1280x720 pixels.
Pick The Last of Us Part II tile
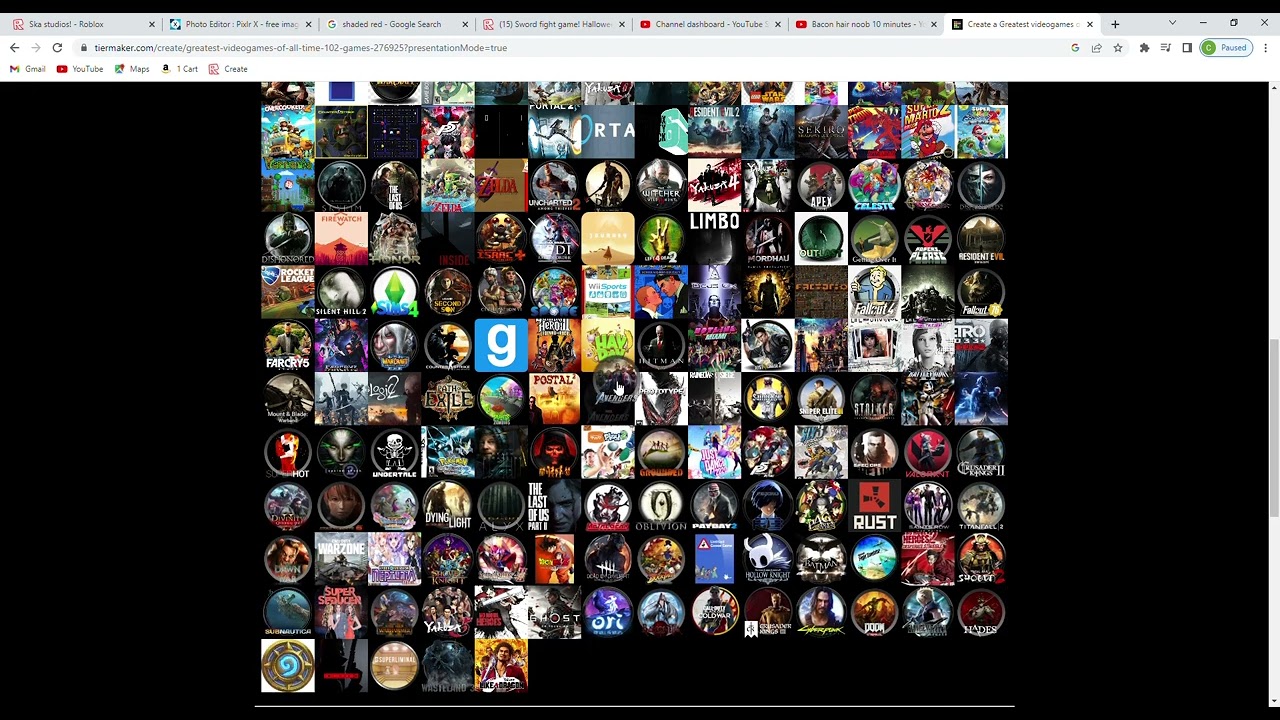pos(554,506)
